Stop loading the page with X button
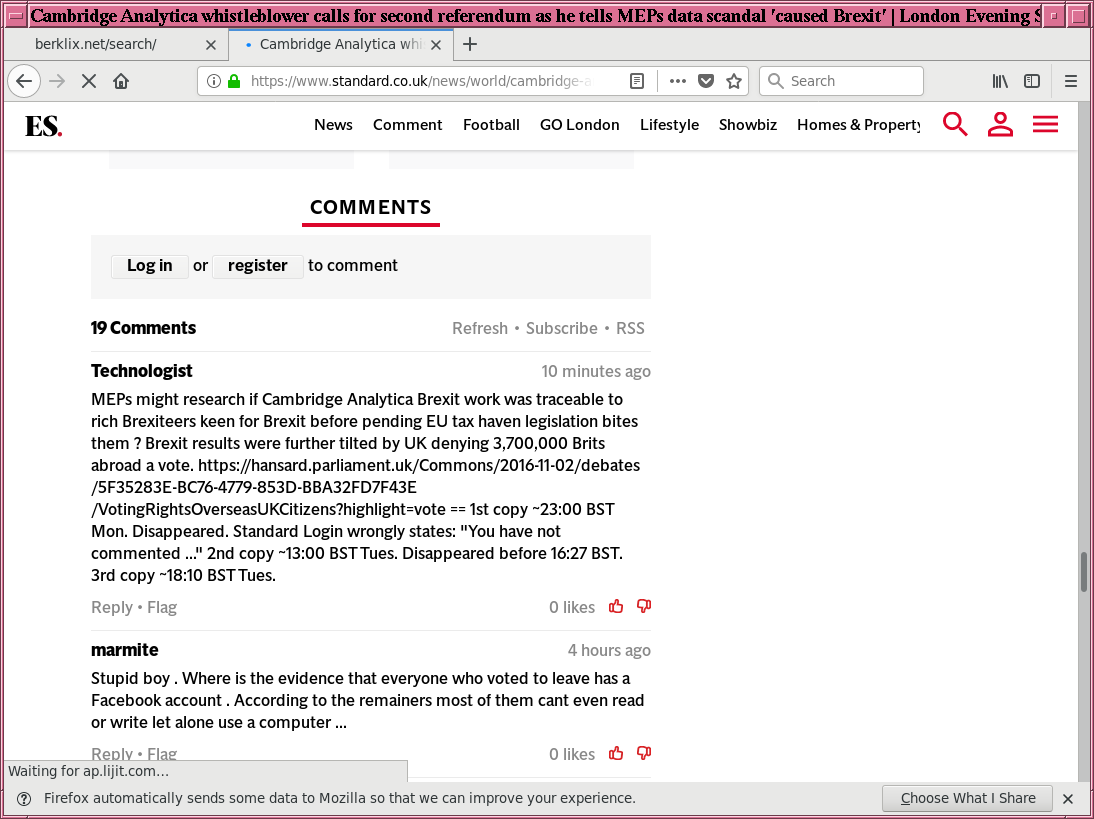The width and height of the screenshot is (1094, 819). pos(89,81)
